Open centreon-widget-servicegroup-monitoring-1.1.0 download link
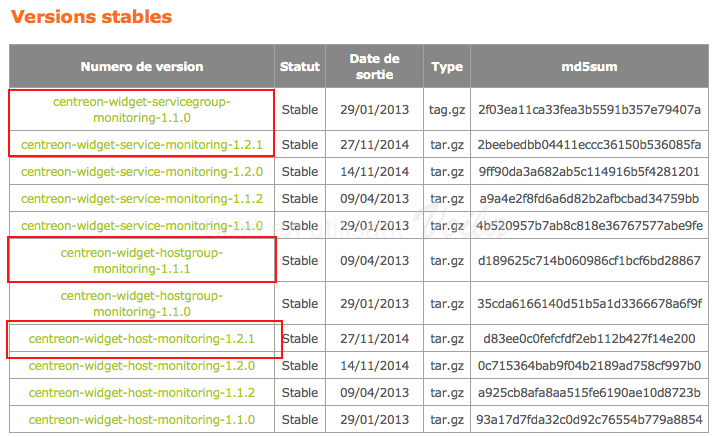The width and height of the screenshot is (714, 437). click(x=142, y=110)
